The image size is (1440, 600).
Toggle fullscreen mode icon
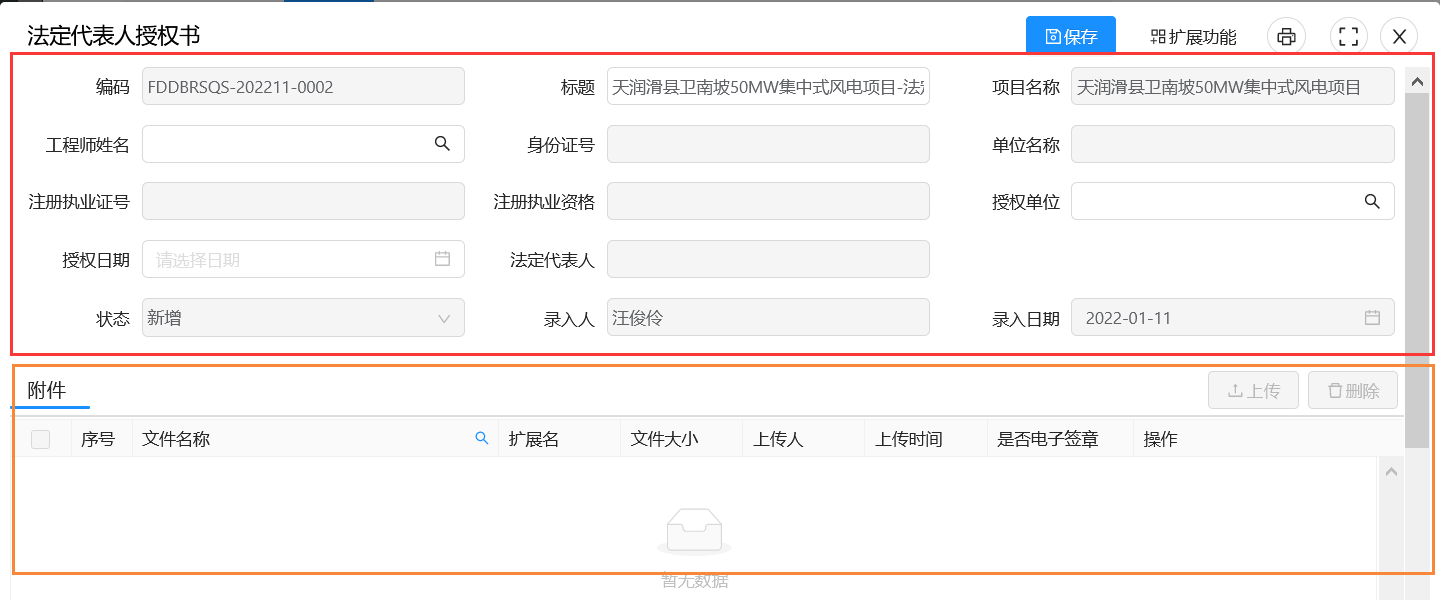(x=1348, y=37)
